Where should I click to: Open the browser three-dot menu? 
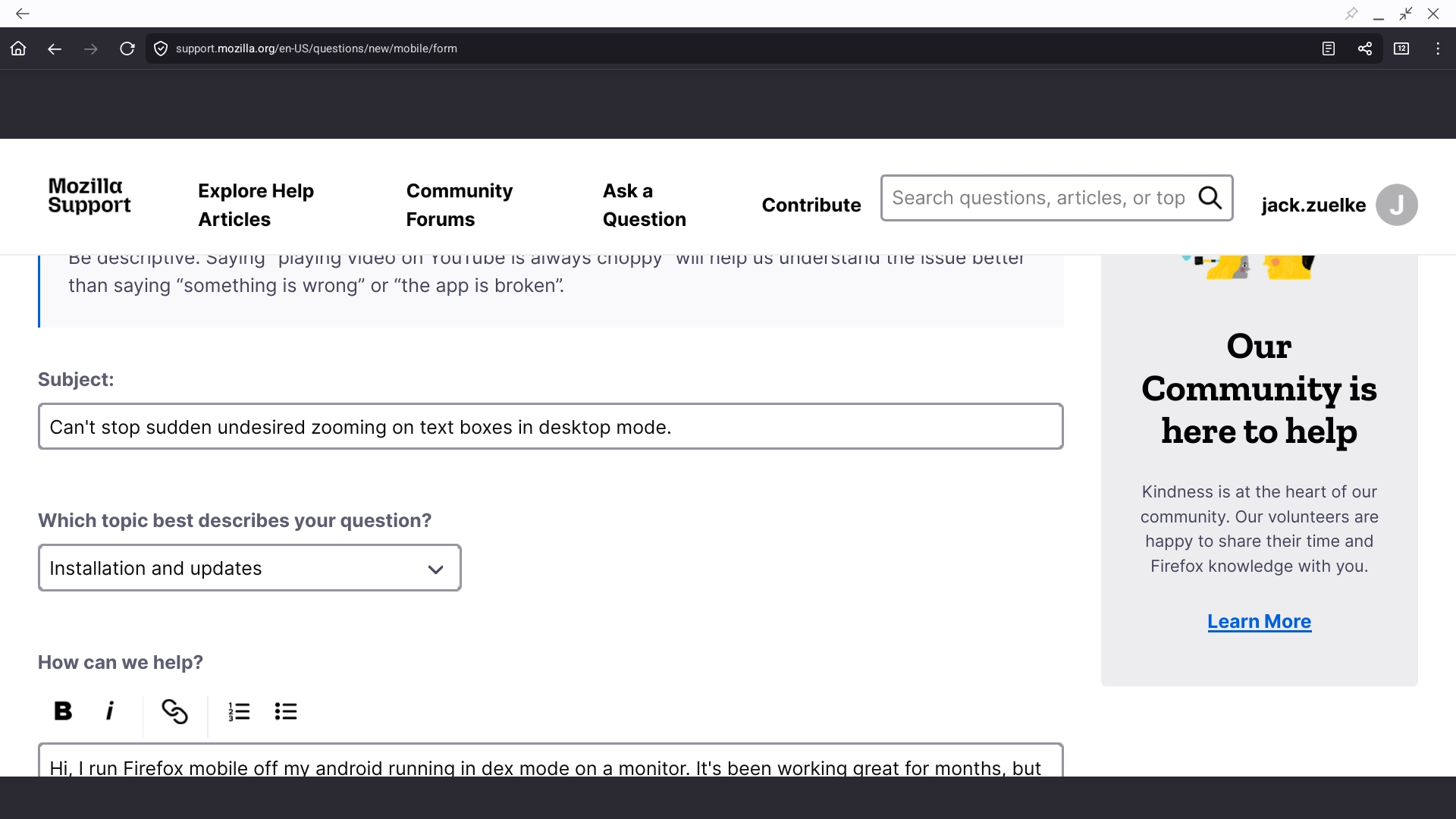pos(1438,49)
